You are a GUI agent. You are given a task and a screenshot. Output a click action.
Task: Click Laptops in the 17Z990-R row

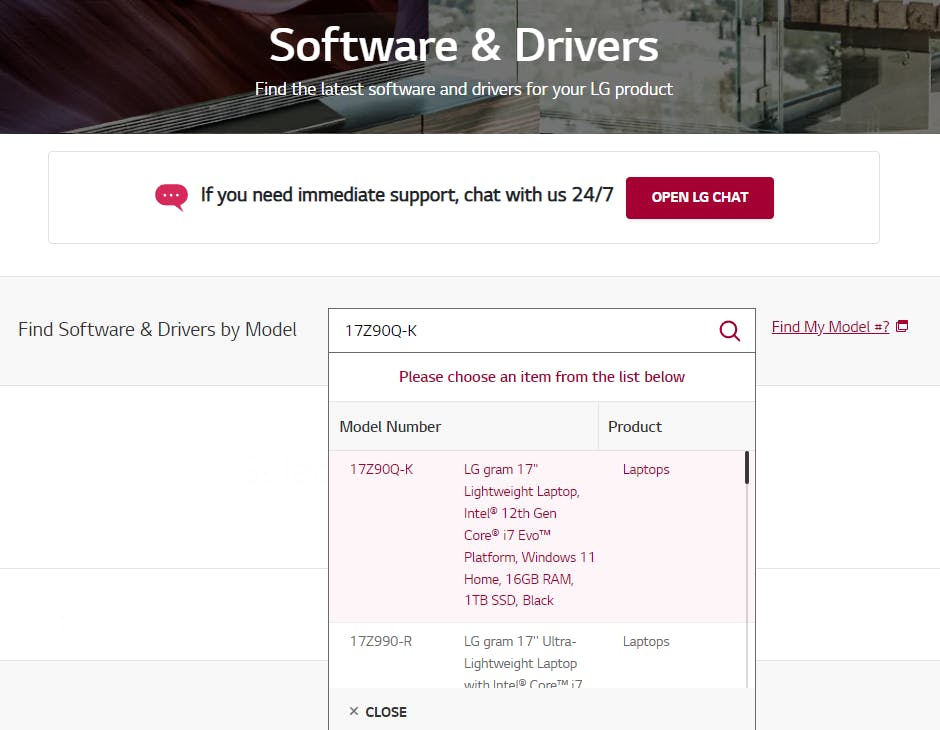click(x=646, y=641)
